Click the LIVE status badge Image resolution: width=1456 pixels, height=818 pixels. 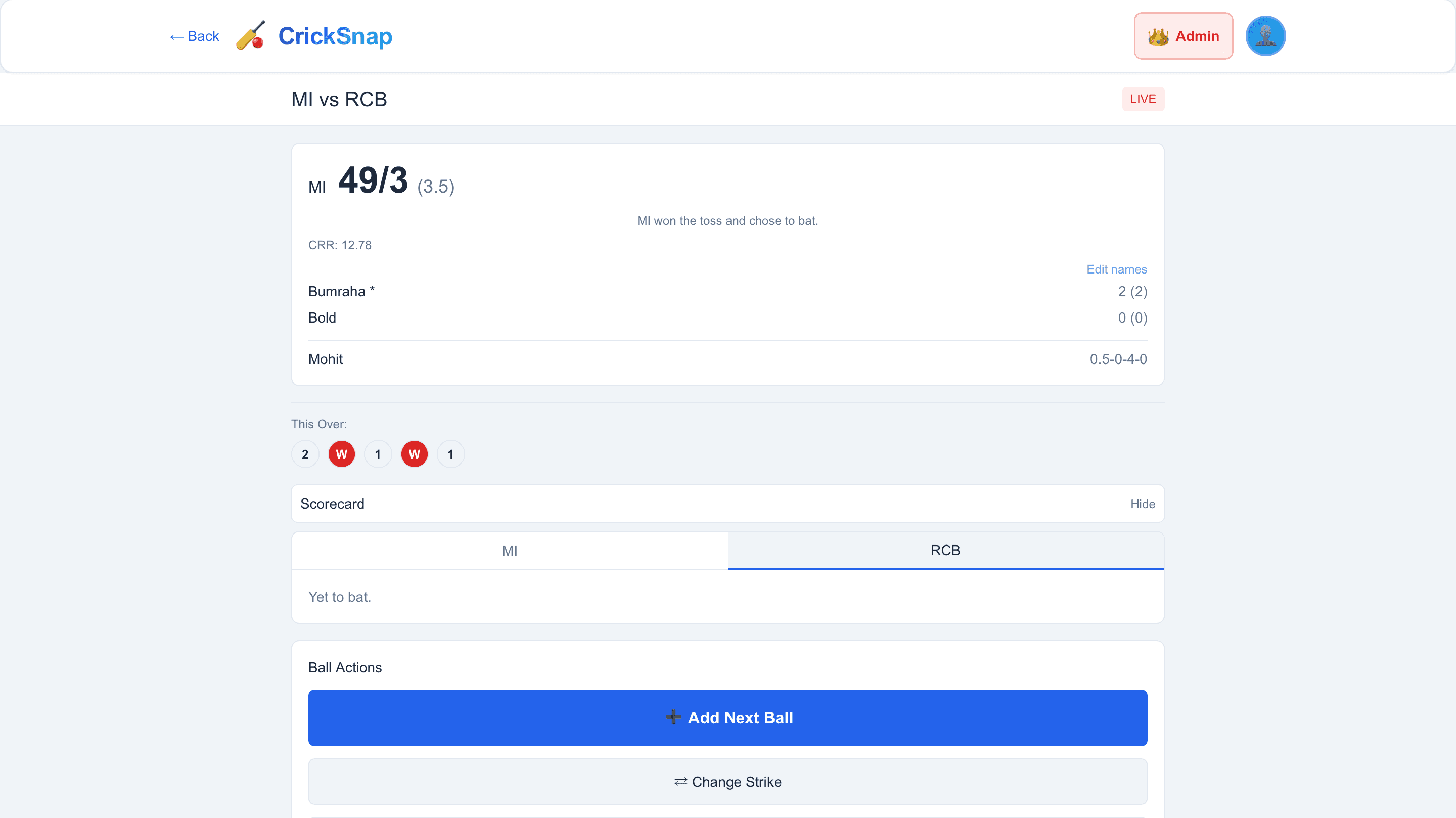(1143, 99)
